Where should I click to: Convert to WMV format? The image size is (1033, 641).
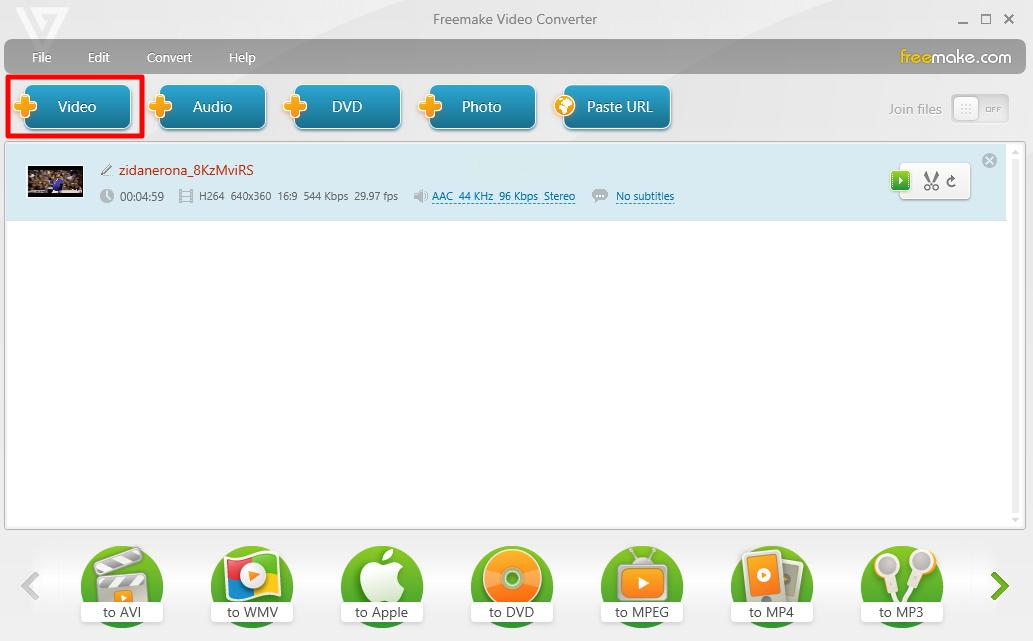click(x=252, y=586)
